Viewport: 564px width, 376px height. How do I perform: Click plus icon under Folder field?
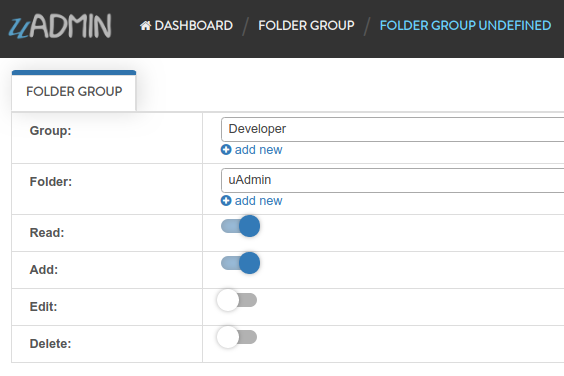(x=226, y=201)
